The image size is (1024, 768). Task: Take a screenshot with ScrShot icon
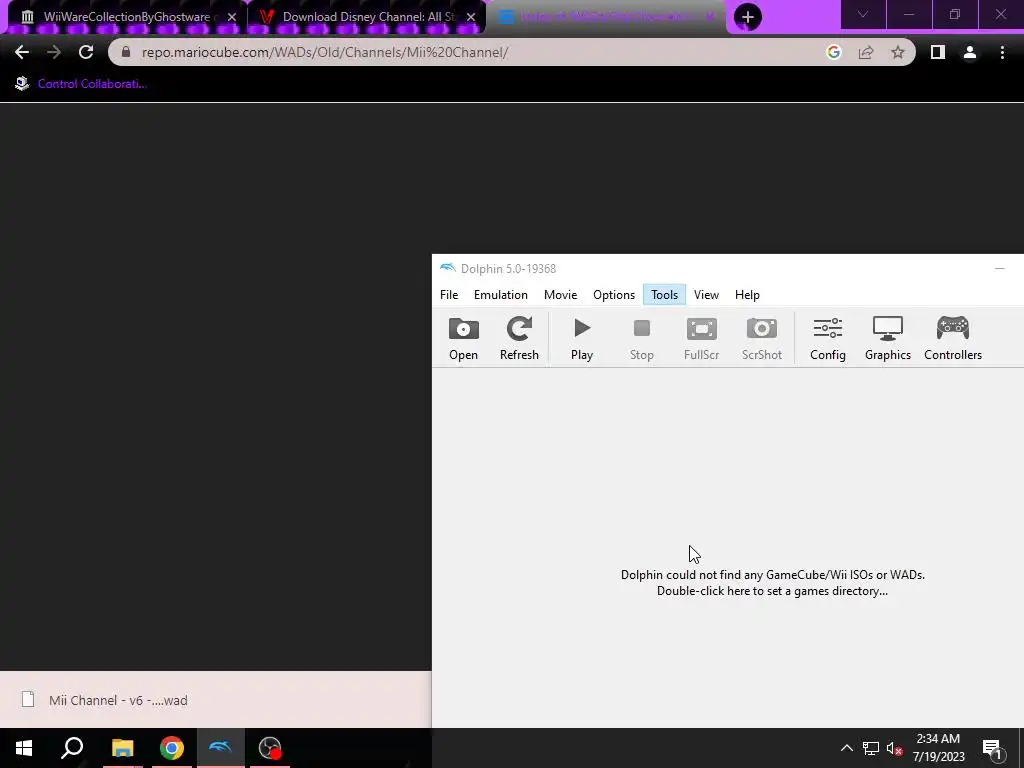(761, 338)
